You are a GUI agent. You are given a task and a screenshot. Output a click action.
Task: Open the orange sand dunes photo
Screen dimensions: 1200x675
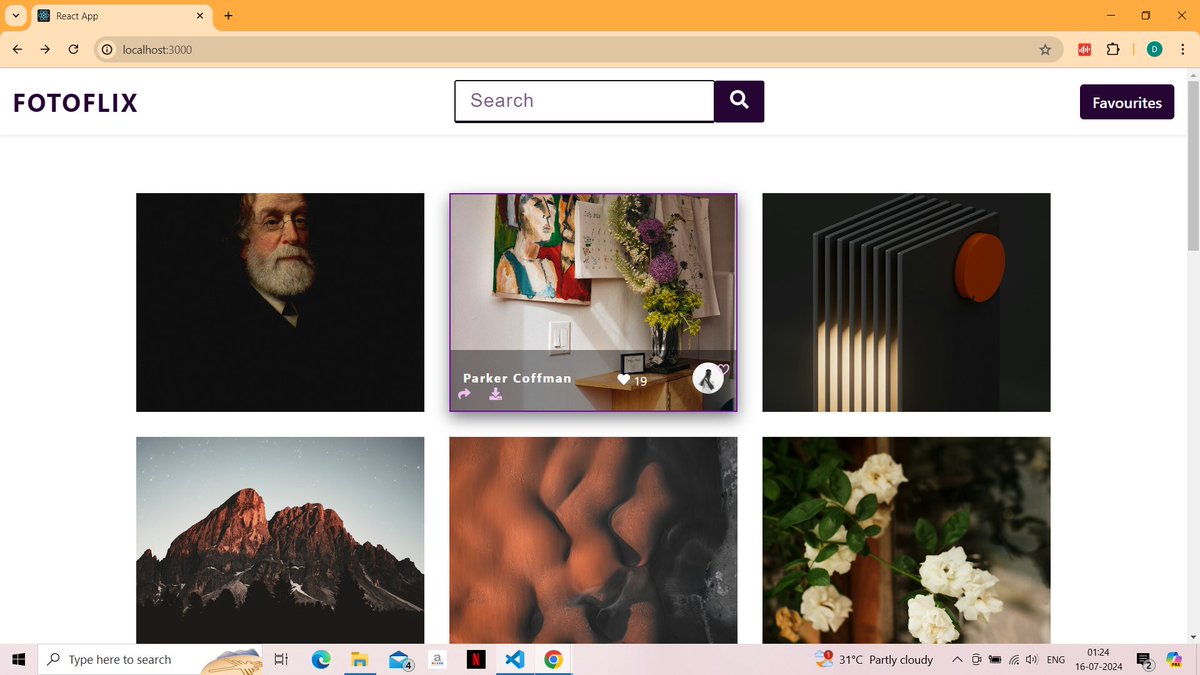coord(593,540)
